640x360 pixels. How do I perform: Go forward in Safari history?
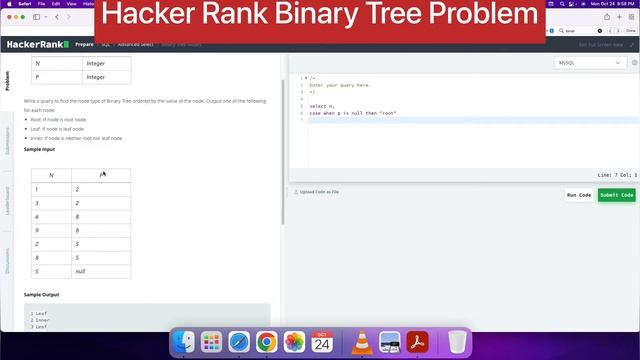click(x=69, y=17)
